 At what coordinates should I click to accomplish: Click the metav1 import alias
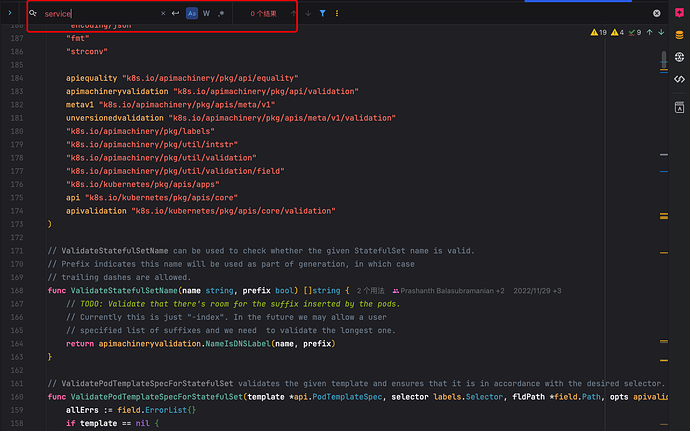pyautogui.click(x=80, y=105)
